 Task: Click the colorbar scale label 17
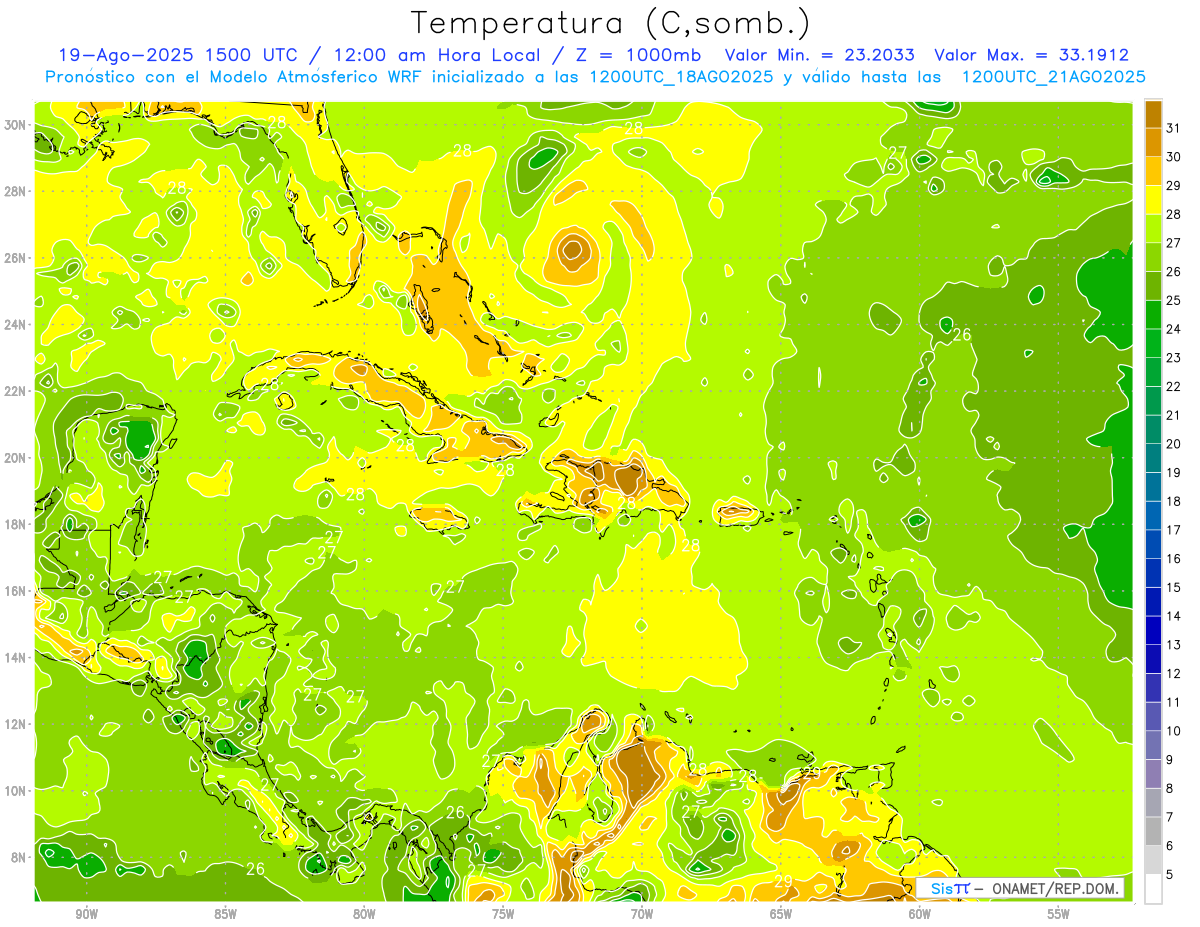(x=1173, y=530)
